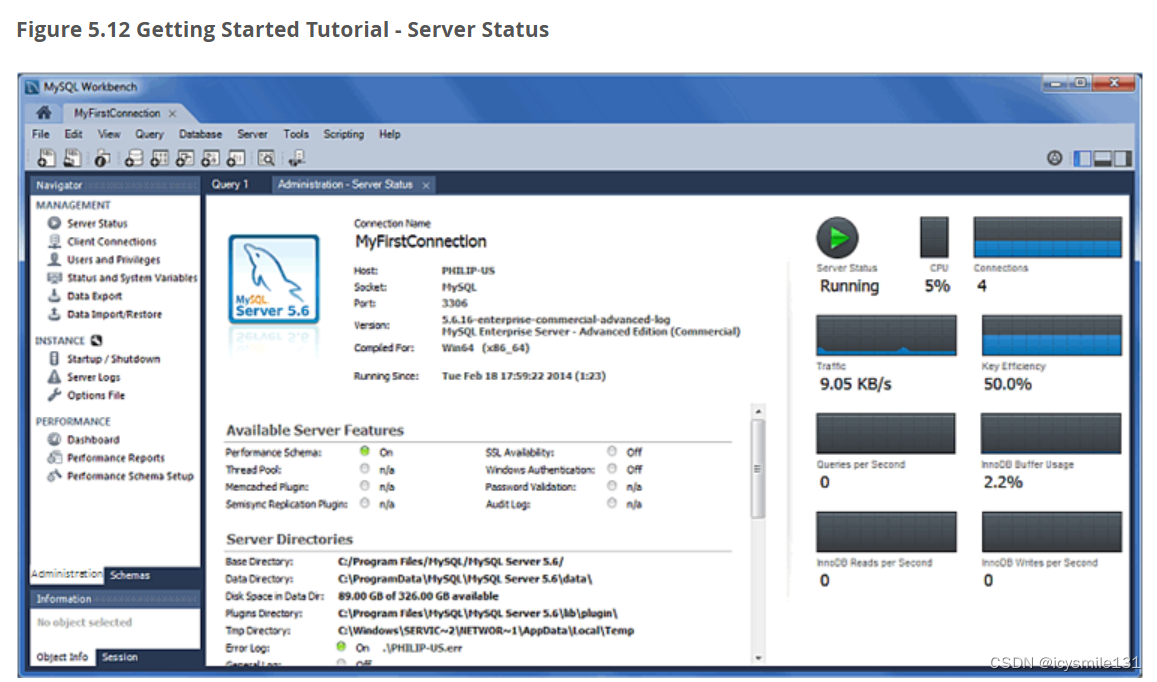
Task: Click the Error Log On indicator
Action: pos(341,647)
